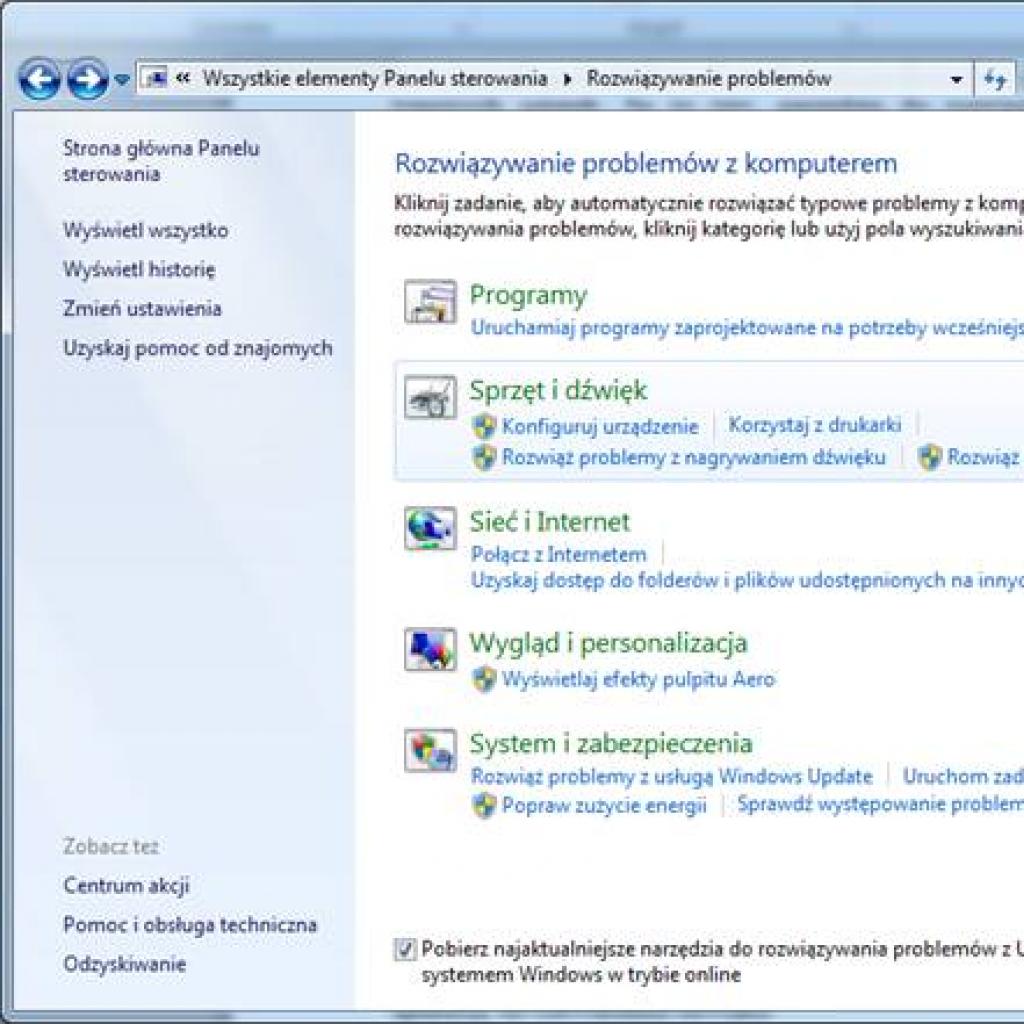
Task: Click Zmień ustawienia in the sidebar
Action: [142, 308]
